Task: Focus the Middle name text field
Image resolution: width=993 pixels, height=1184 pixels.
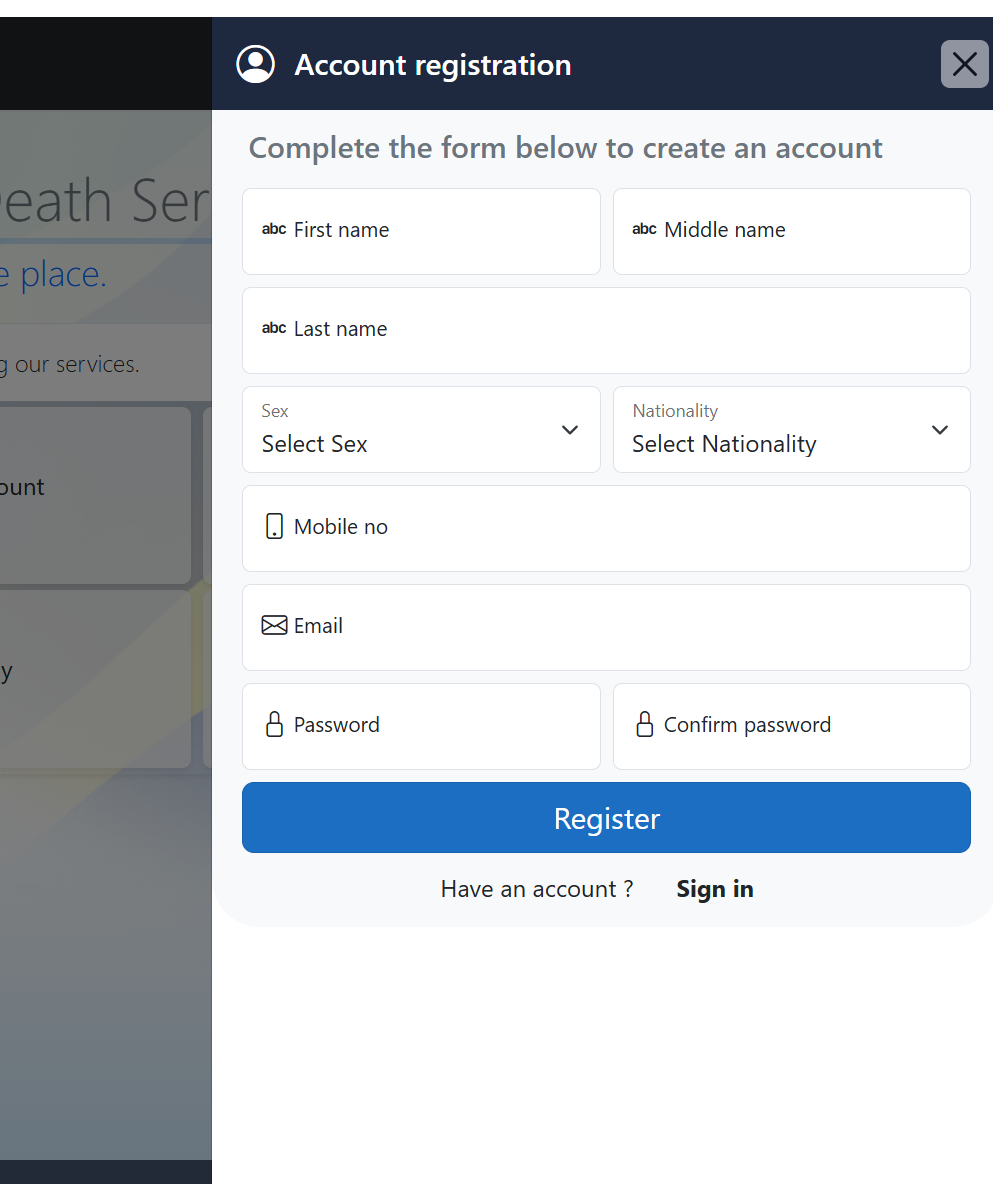Action: point(810,231)
